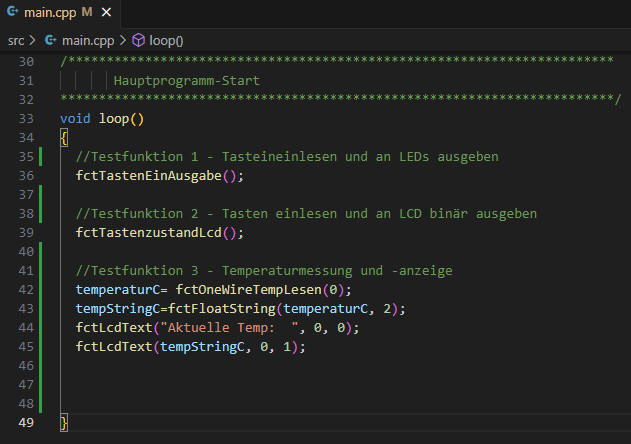Click line number 33 in the gutter
Image resolution: width=631 pixels, height=444 pixels.
(x=25, y=119)
